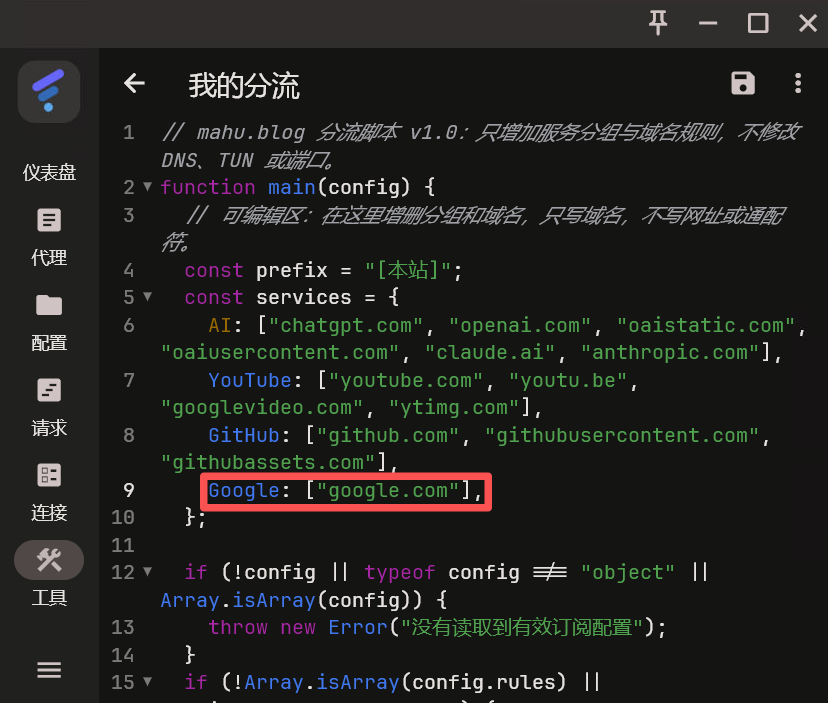Click the "anthropic.com" domain string

click(671, 352)
